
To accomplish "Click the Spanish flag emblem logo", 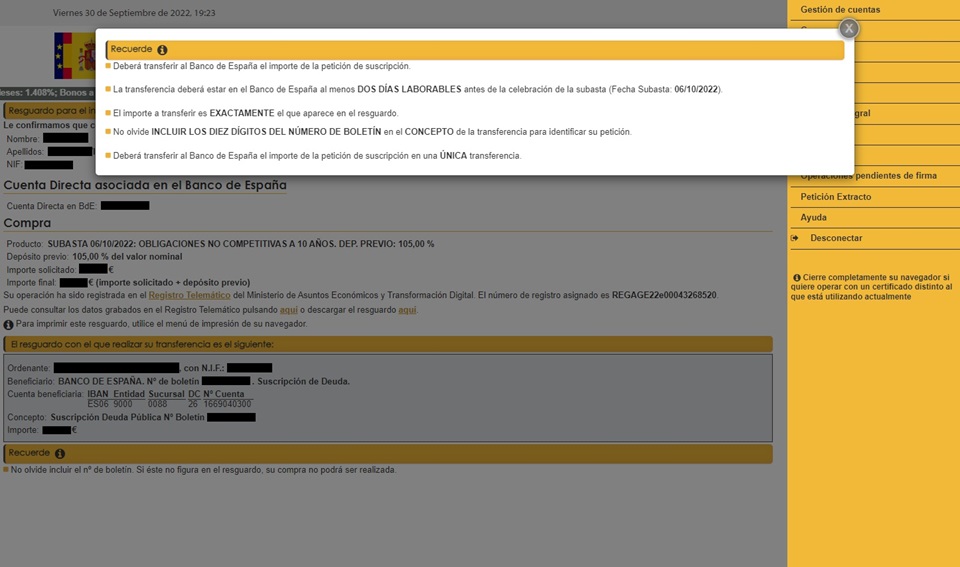I will click(x=74, y=55).
